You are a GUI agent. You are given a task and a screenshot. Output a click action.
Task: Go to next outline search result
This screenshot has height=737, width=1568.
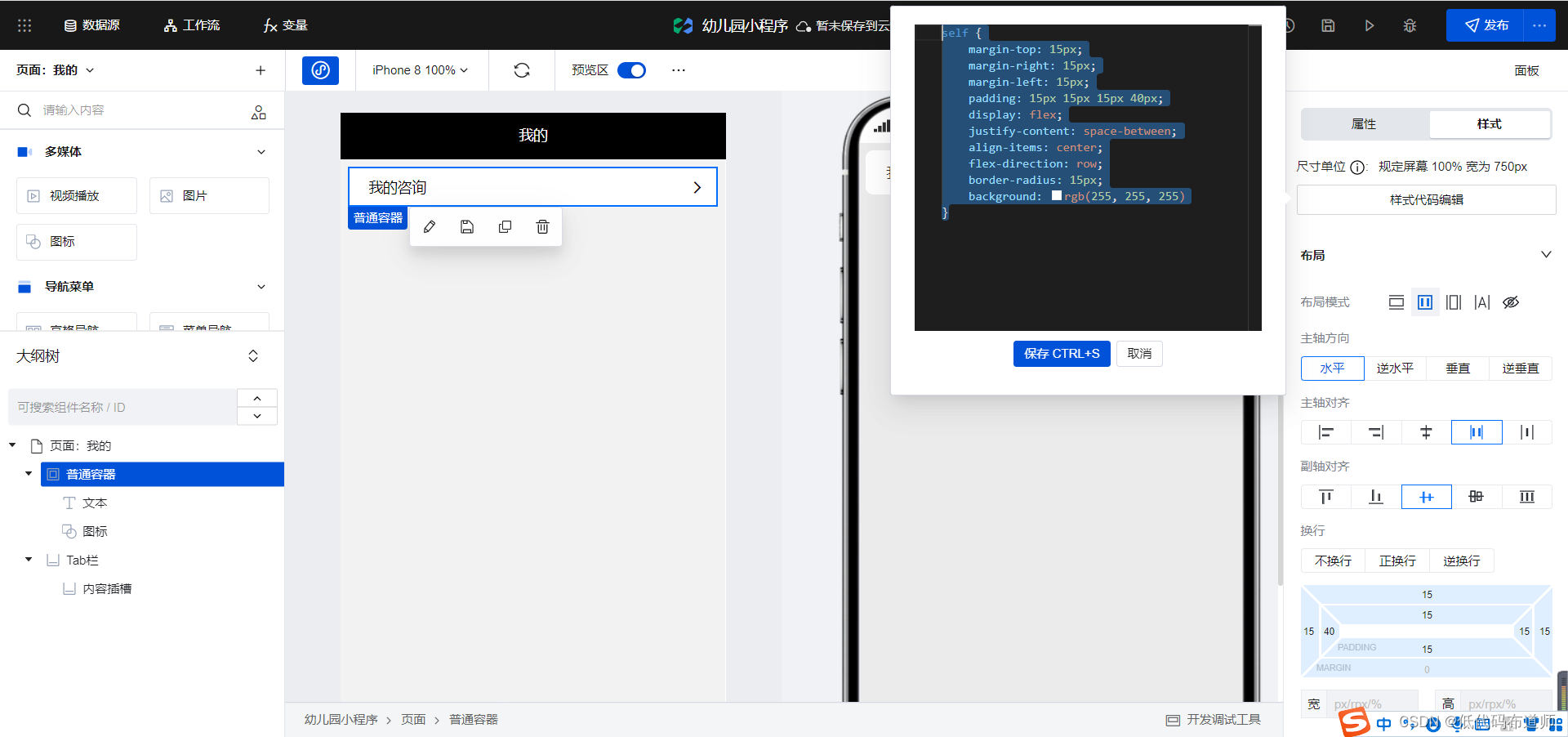coord(257,416)
